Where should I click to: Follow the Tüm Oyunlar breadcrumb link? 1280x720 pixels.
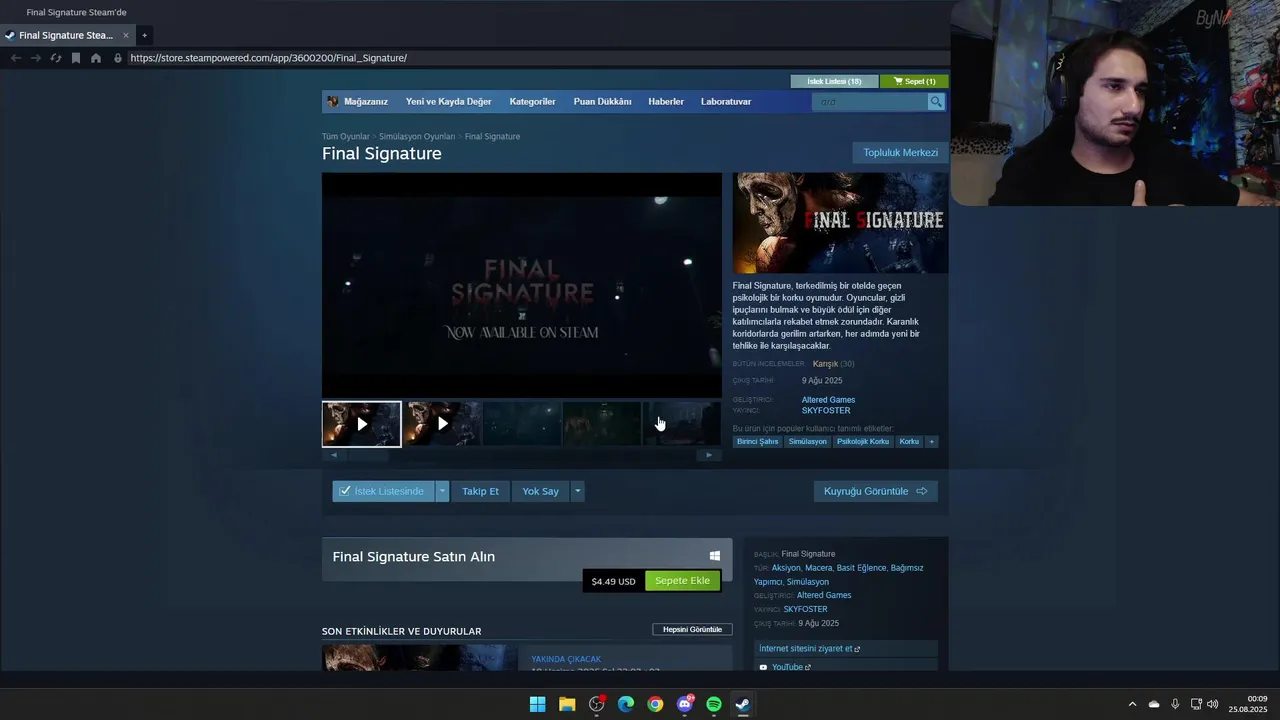pos(345,136)
